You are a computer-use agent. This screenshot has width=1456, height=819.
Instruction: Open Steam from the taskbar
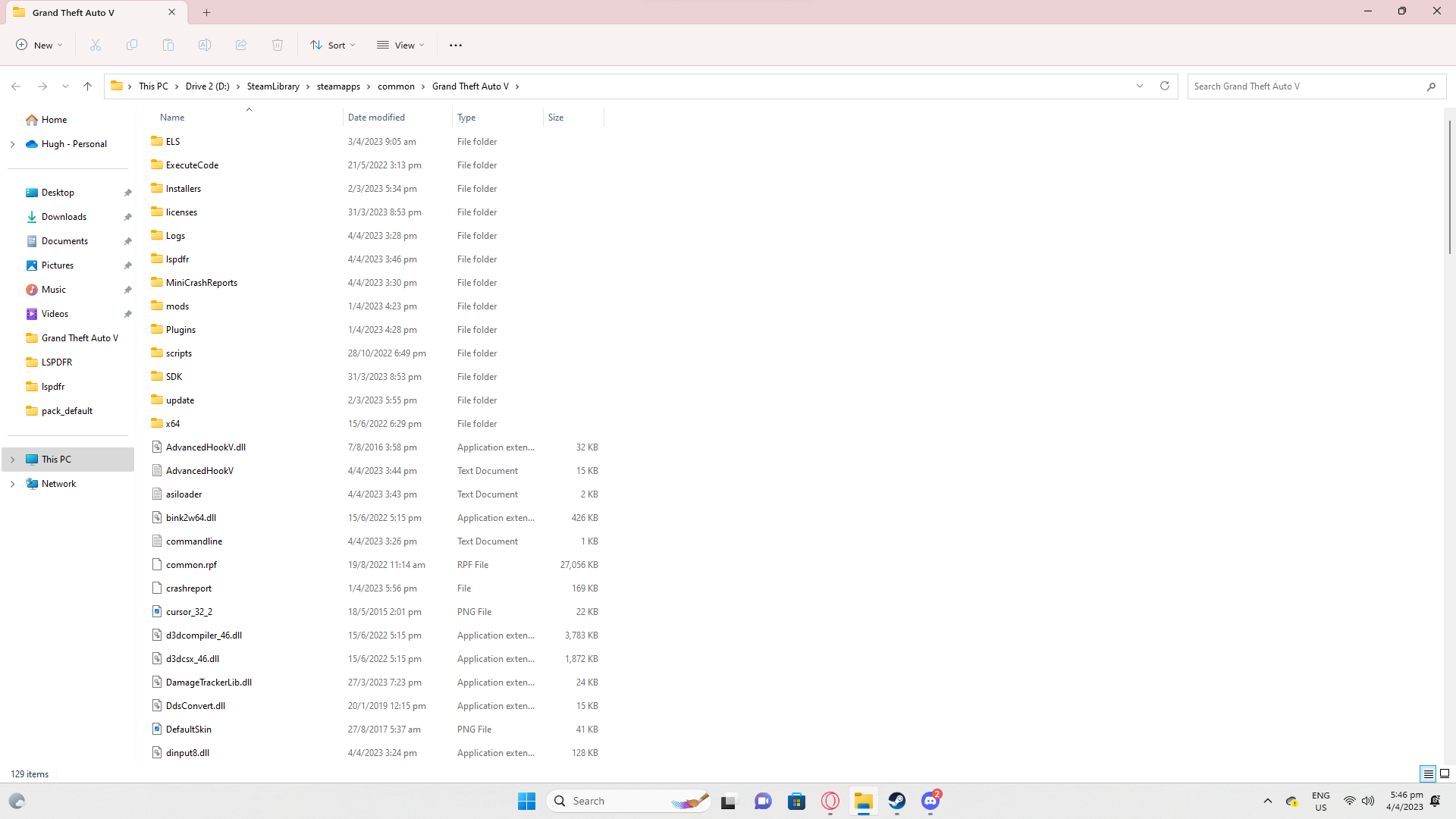tap(897, 801)
